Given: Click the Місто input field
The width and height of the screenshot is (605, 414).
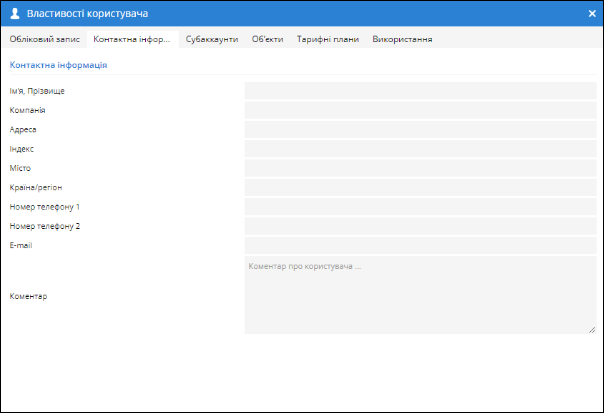Looking at the screenshot, I should click(x=421, y=168).
